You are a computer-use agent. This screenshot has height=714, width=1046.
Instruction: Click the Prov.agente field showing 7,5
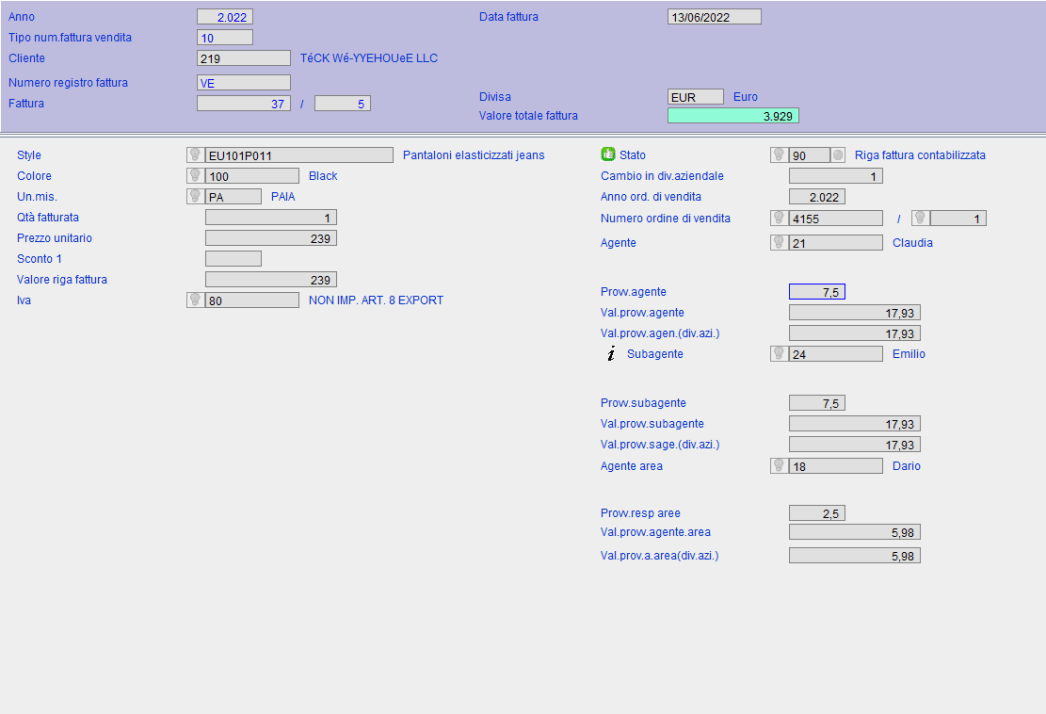817,292
